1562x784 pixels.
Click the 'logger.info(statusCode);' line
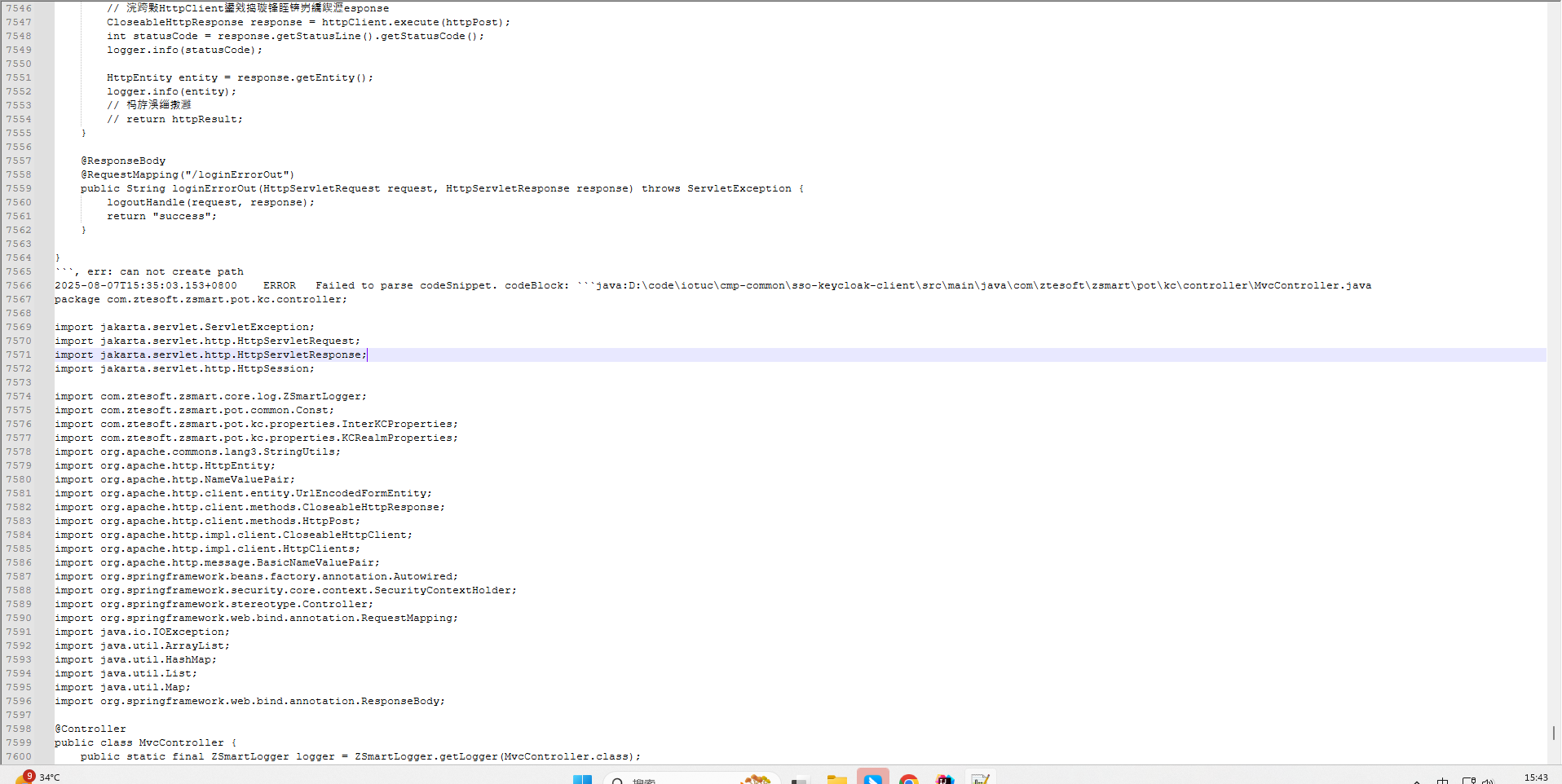[x=184, y=50]
